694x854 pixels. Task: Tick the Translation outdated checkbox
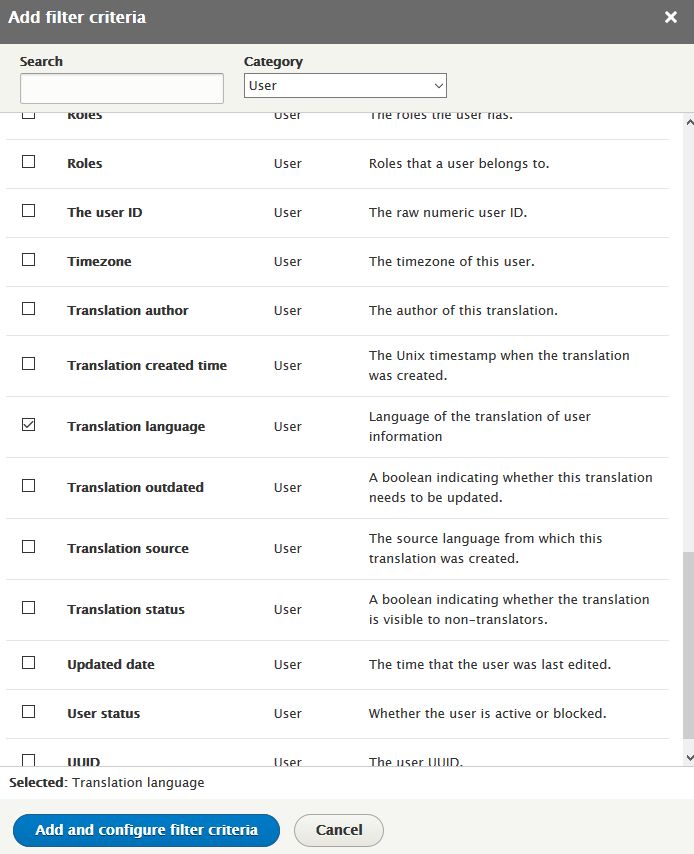coord(28,486)
